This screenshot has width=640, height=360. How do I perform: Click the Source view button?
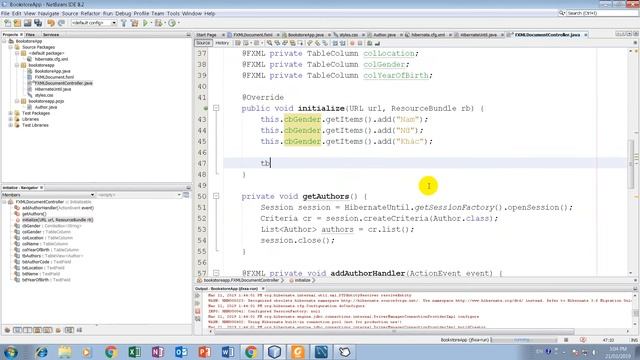tap(203, 43)
